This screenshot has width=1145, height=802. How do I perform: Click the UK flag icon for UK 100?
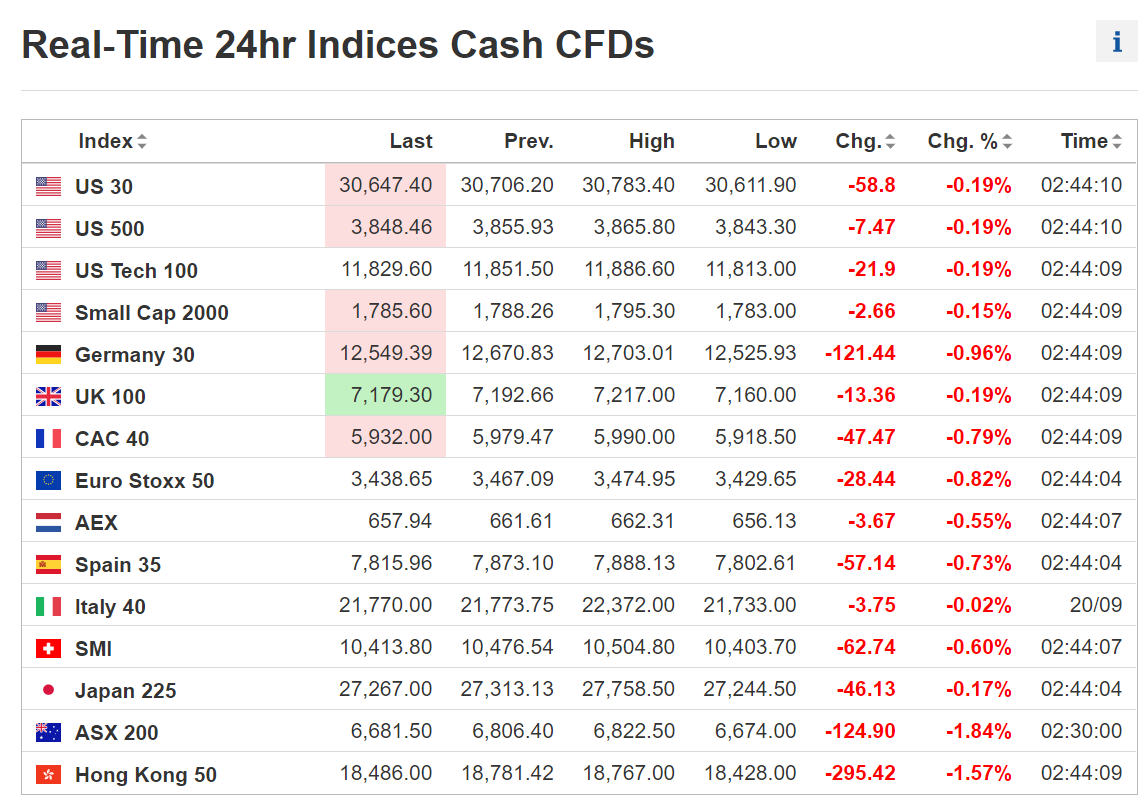[x=48, y=397]
